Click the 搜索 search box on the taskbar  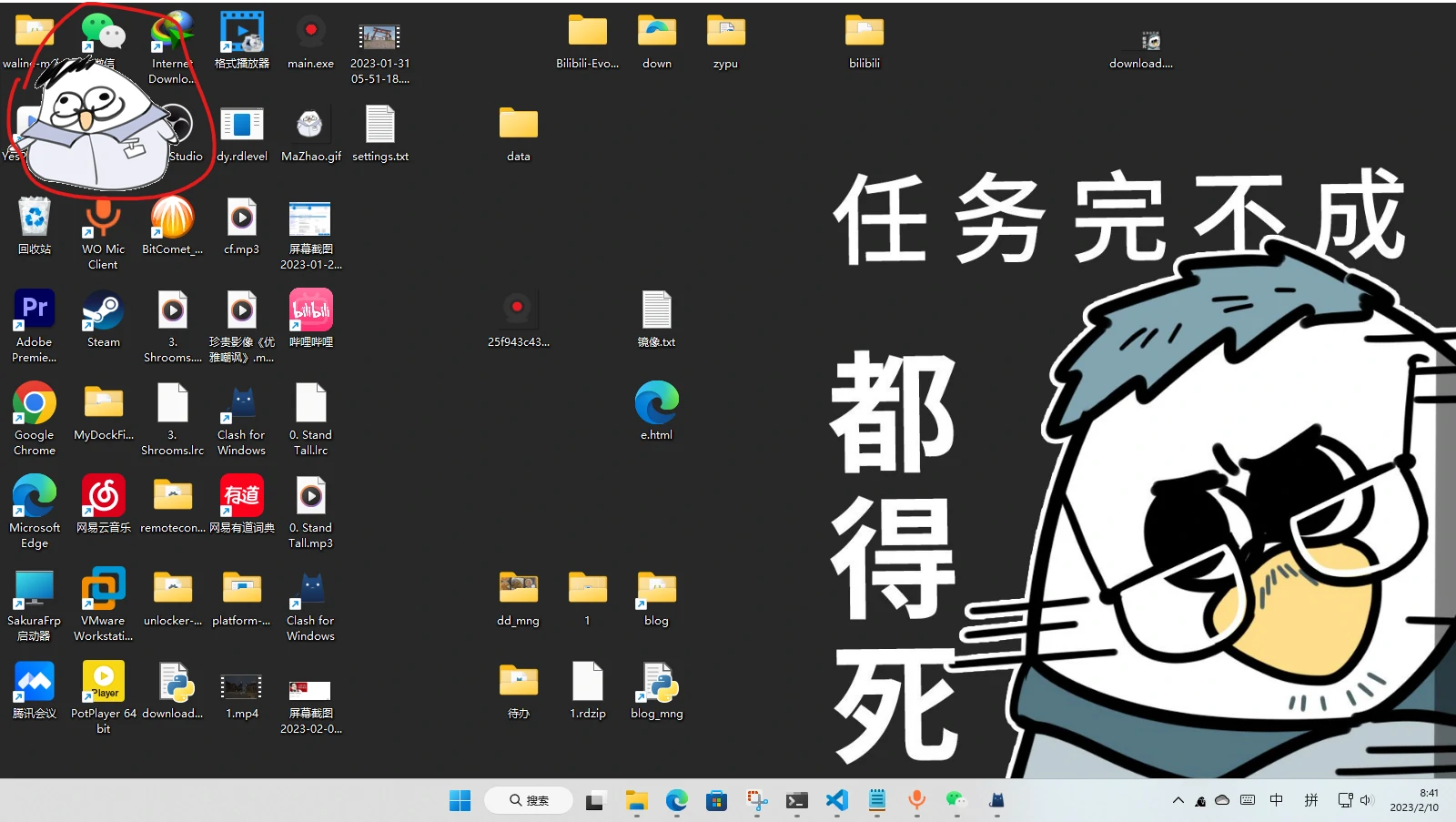point(529,800)
